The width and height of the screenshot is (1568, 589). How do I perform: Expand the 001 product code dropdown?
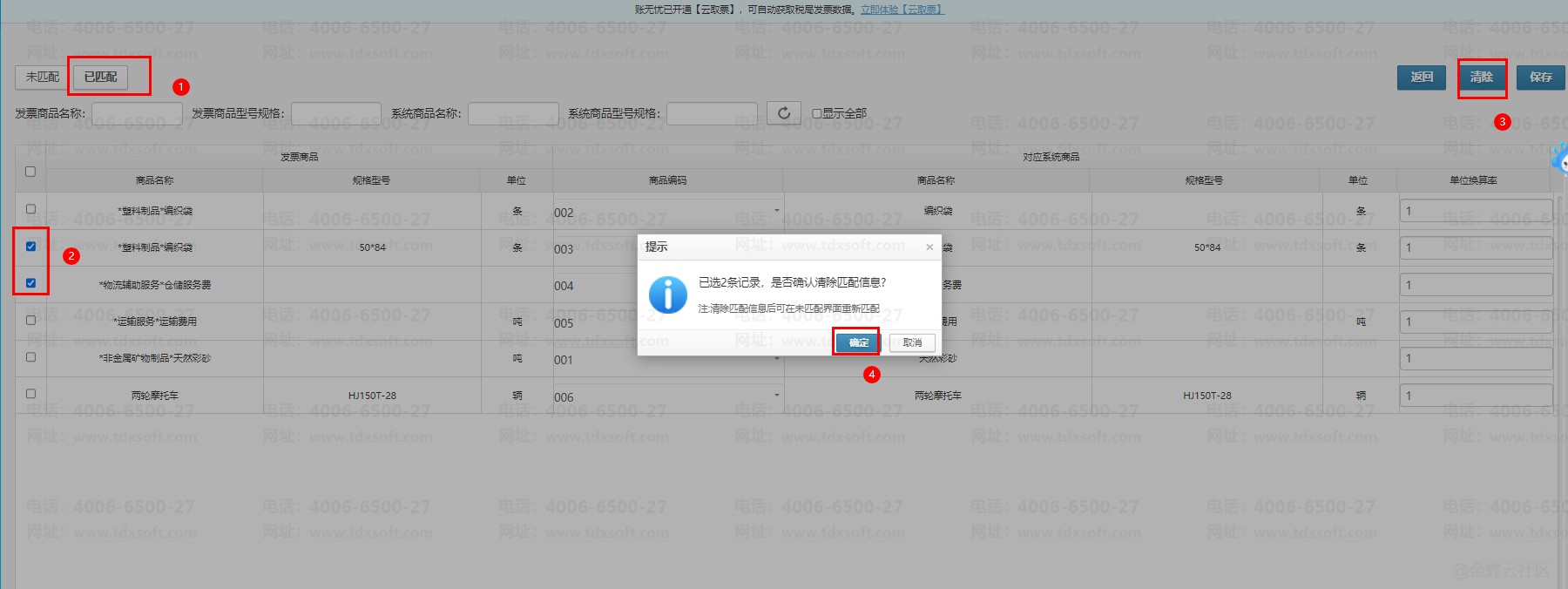(x=776, y=359)
